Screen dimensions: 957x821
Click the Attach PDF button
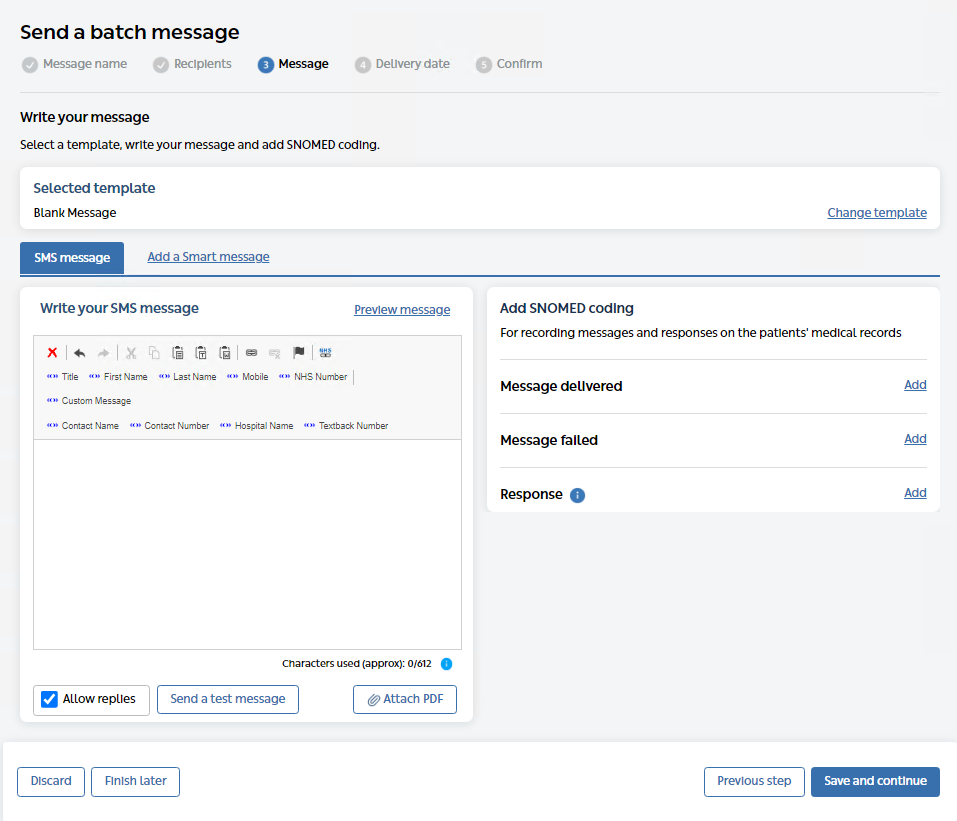click(405, 700)
